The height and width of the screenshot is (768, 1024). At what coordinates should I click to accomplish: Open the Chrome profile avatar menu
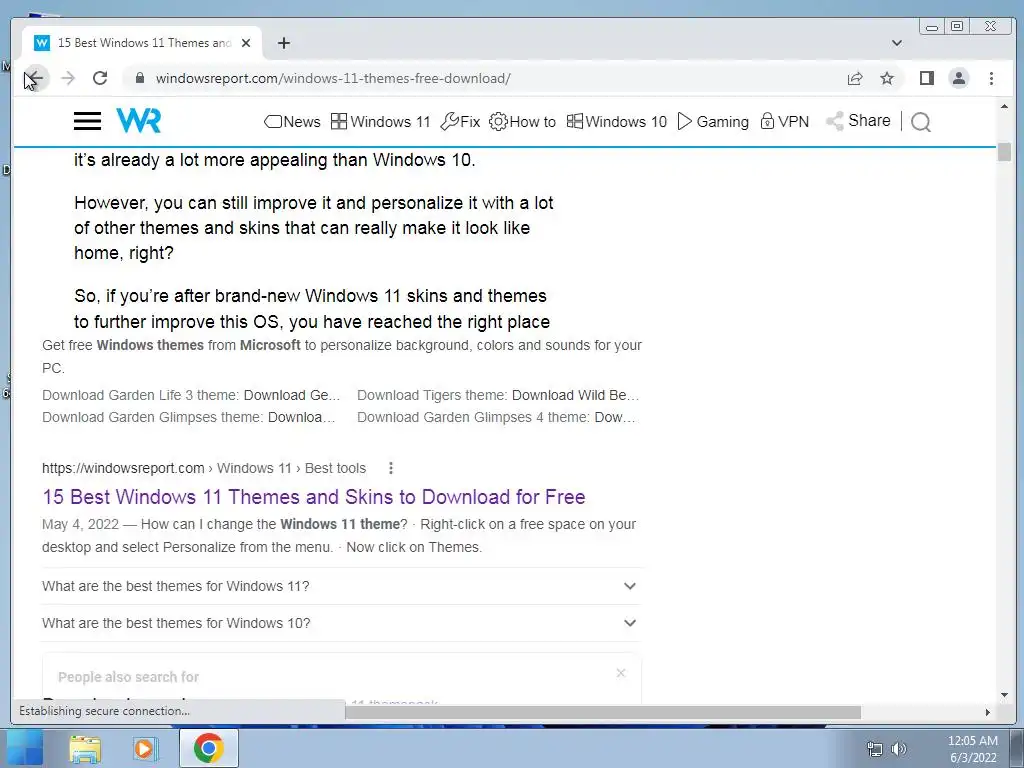pyautogui.click(x=958, y=78)
